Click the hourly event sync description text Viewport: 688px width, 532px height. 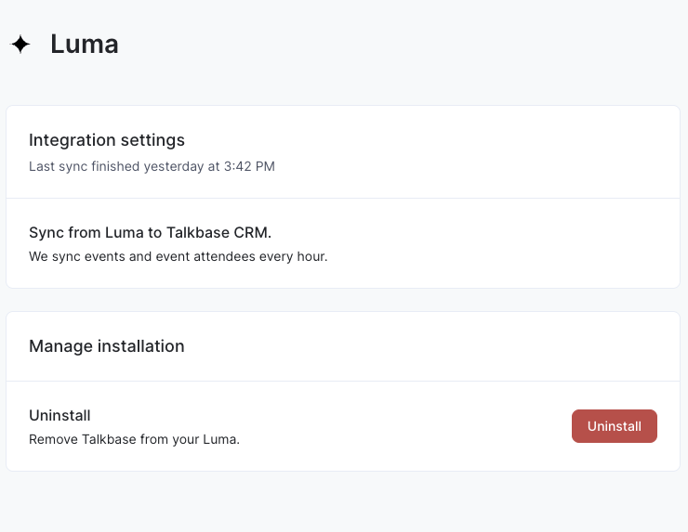pos(178,256)
